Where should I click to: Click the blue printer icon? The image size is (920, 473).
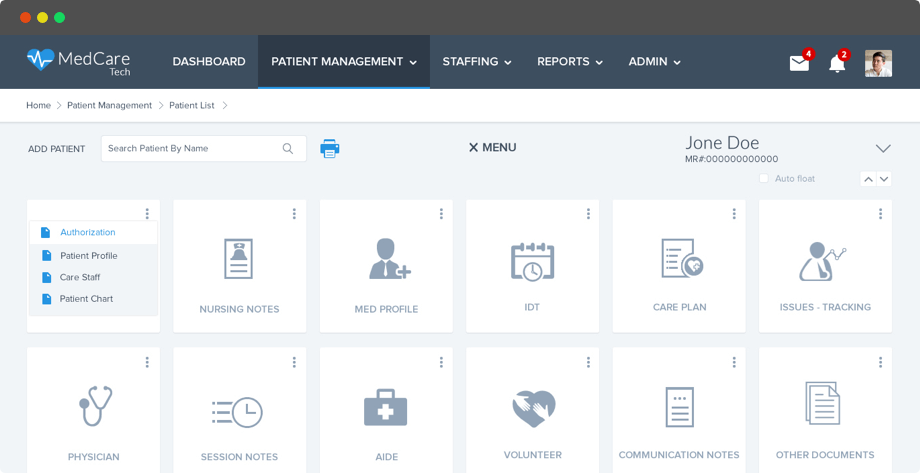[330, 148]
